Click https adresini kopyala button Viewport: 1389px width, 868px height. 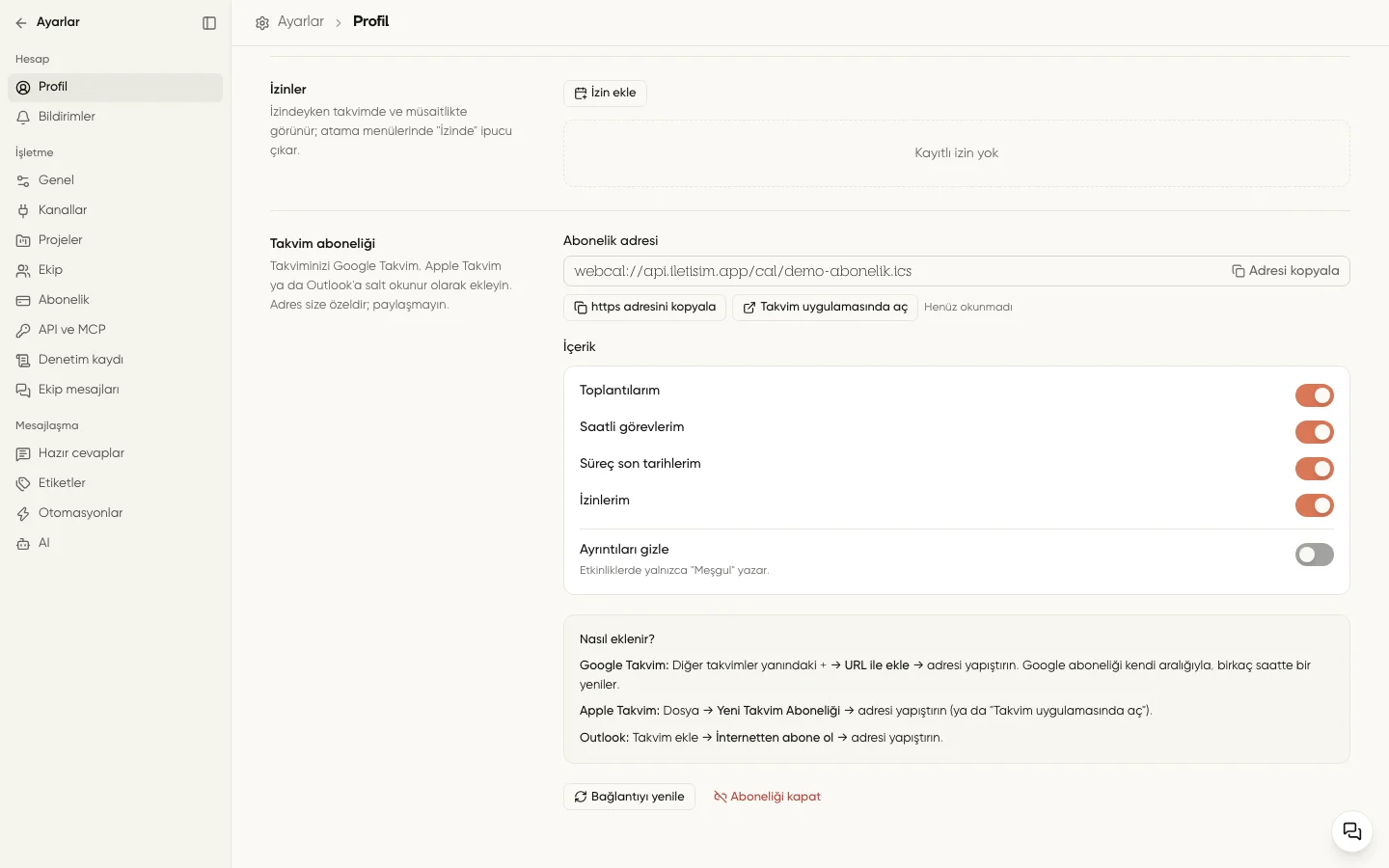coord(644,308)
